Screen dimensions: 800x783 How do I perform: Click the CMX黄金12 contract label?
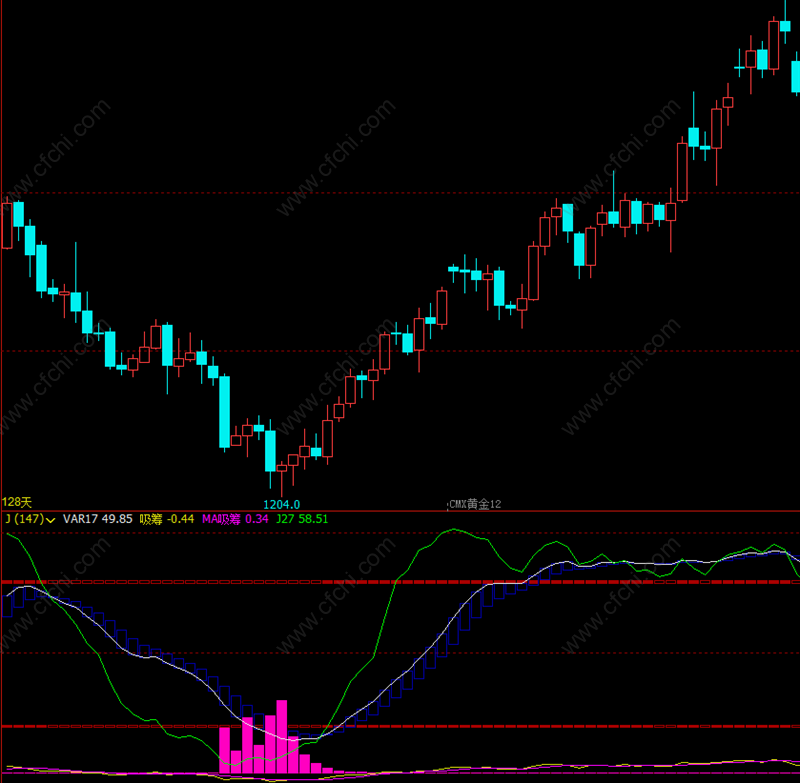475,504
